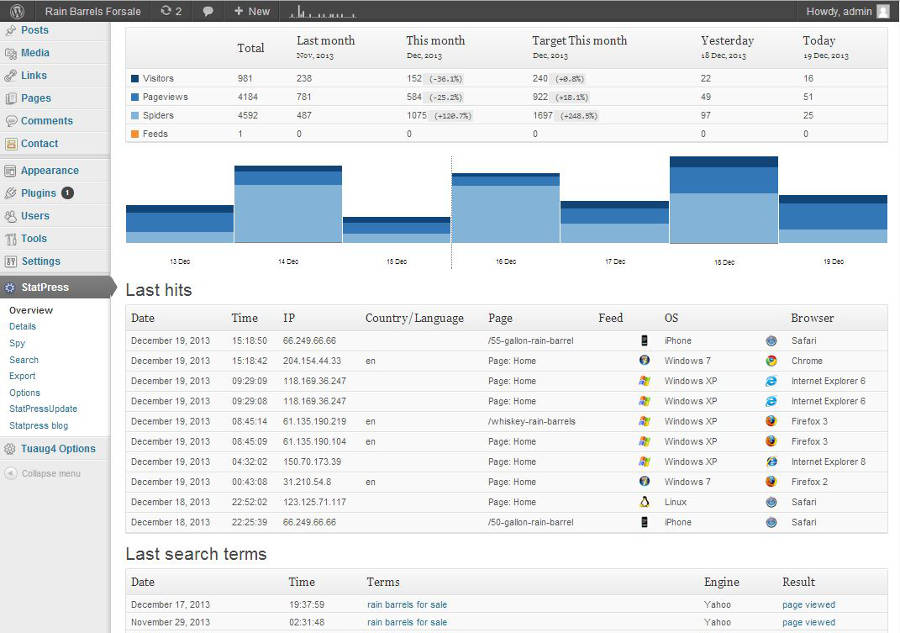The width and height of the screenshot is (900, 633).
Task: Click the /whiskey-rain-barrels page entry
Action: pyautogui.click(x=532, y=421)
